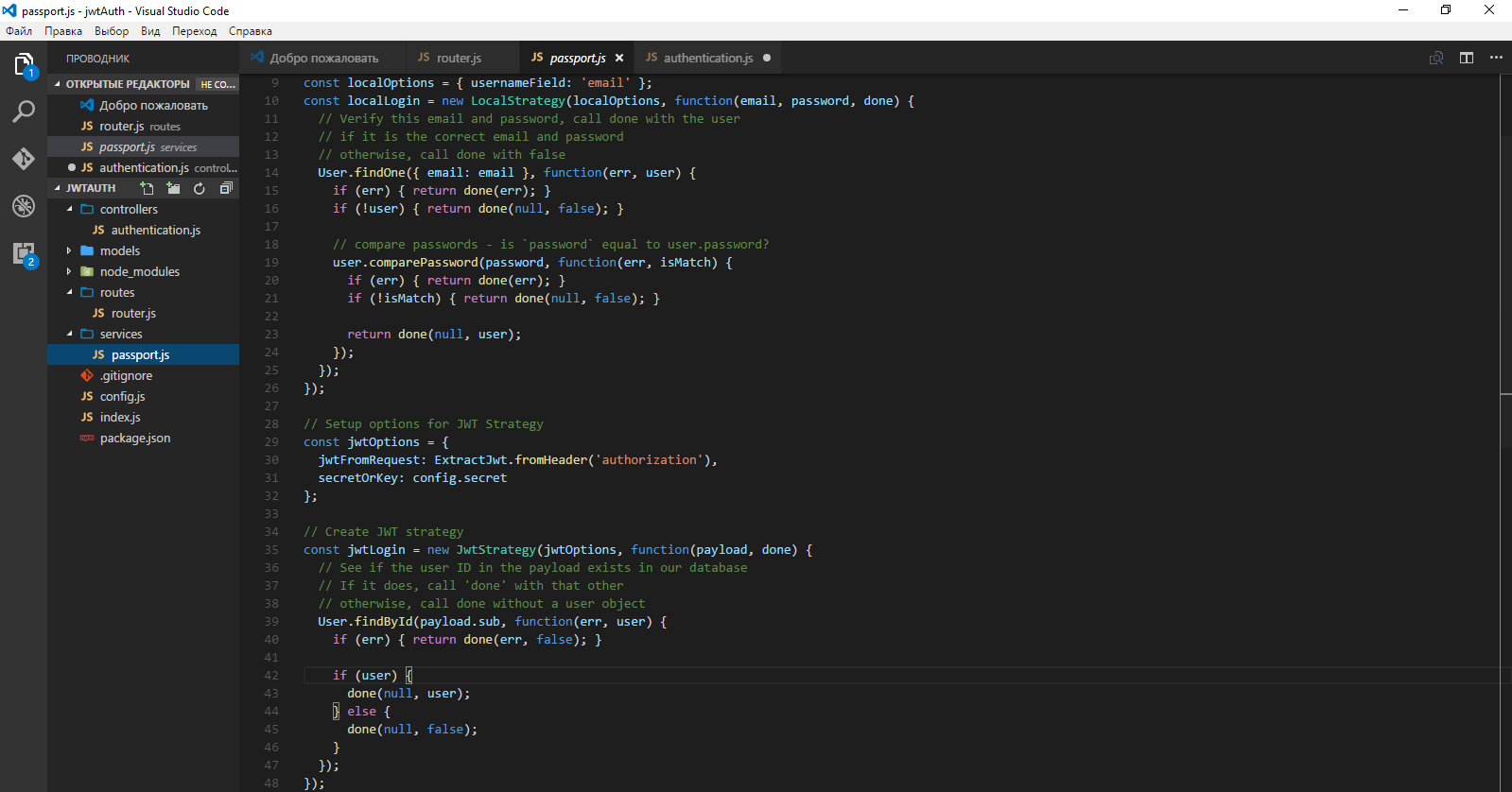Collapse the JWTAUTH project section

[x=58, y=188]
